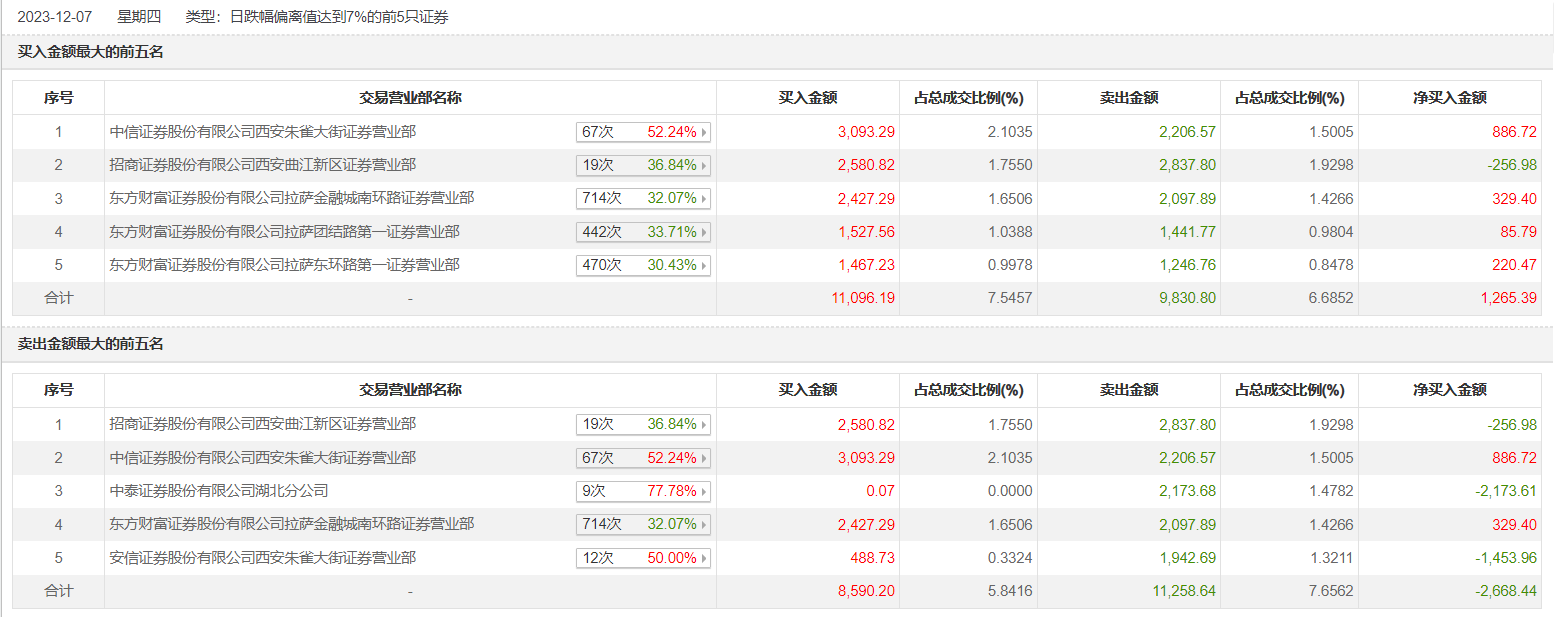Click the arrow next to 442次 33.71%
The width and height of the screenshot is (1554, 617).
(x=704, y=232)
